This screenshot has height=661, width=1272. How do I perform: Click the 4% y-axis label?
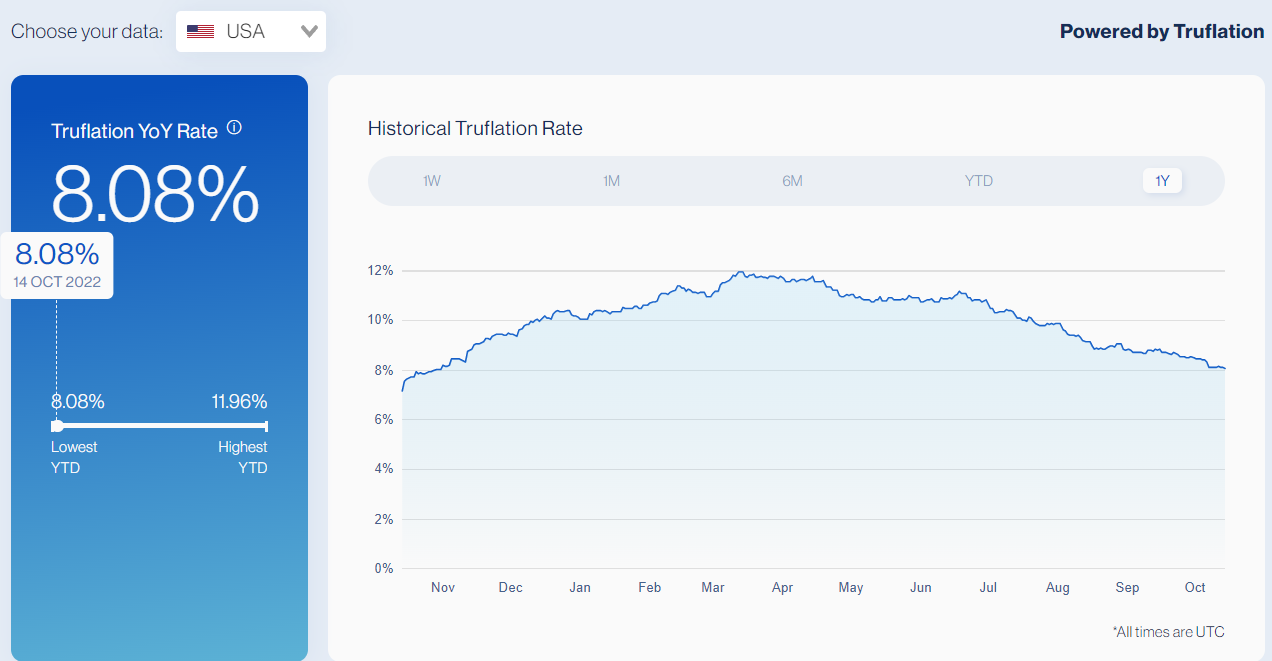click(x=384, y=469)
